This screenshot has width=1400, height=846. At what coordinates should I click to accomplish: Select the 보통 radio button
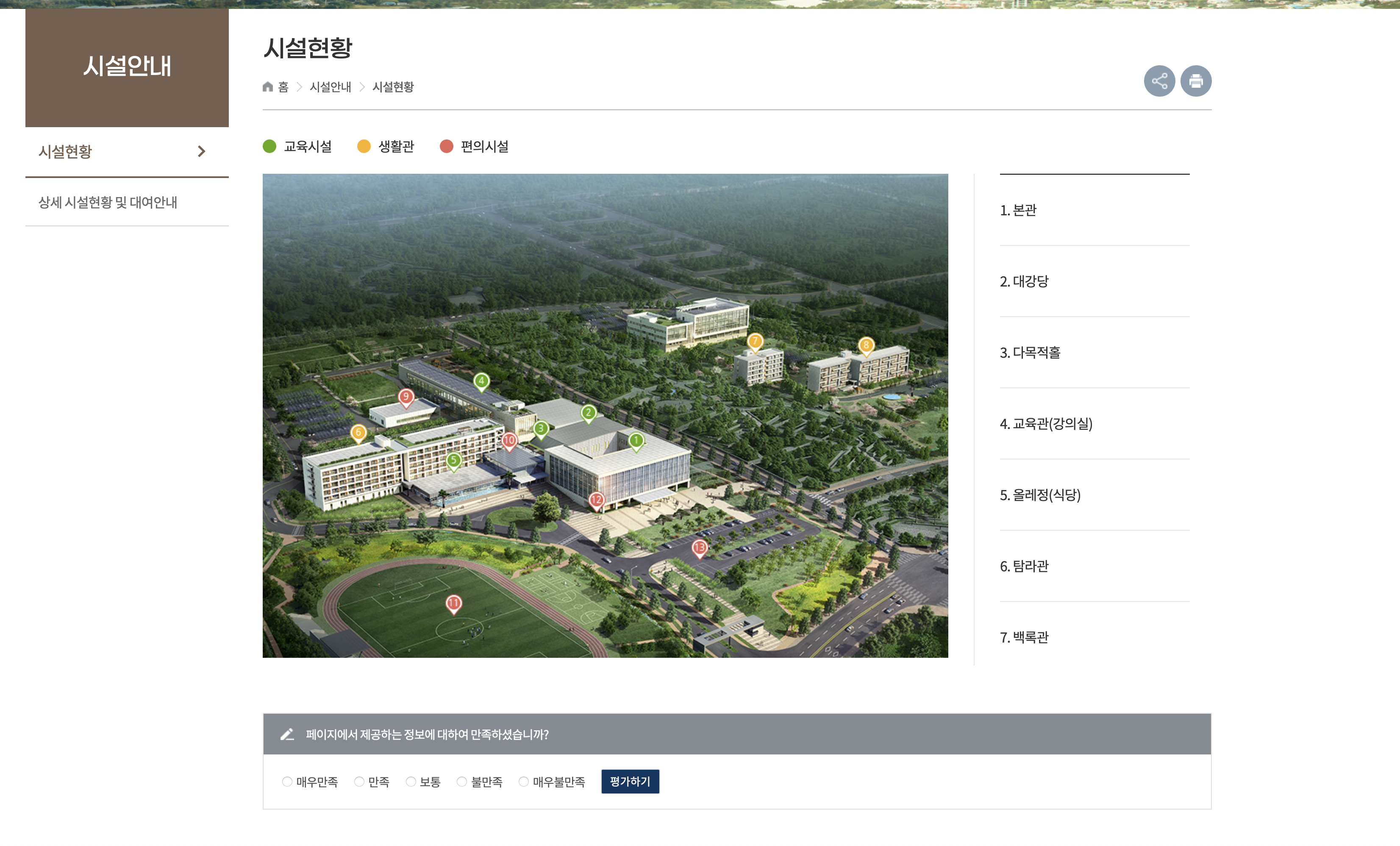click(x=410, y=782)
